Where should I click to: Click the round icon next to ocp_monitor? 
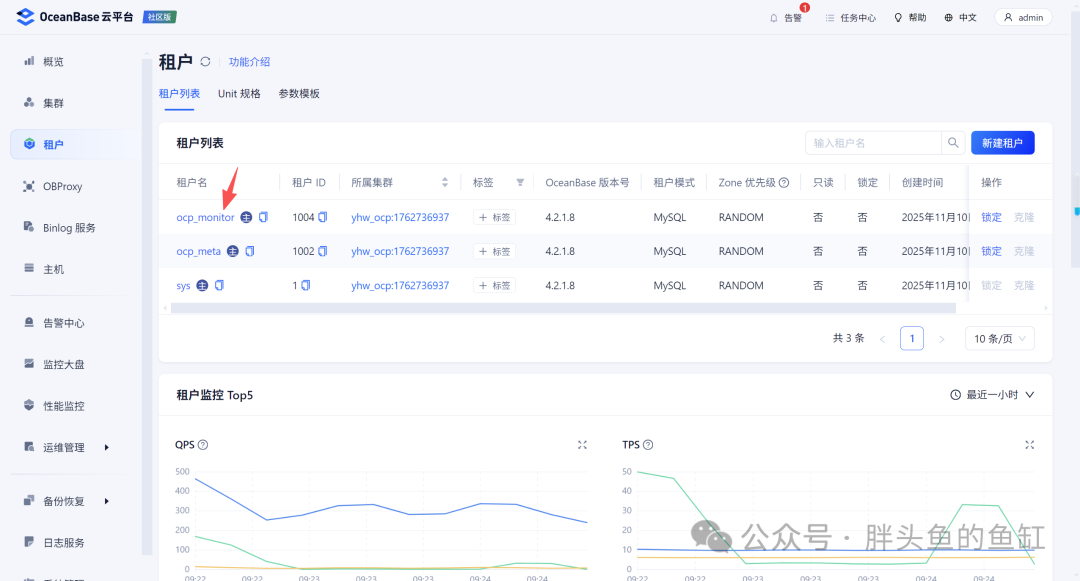[246, 217]
